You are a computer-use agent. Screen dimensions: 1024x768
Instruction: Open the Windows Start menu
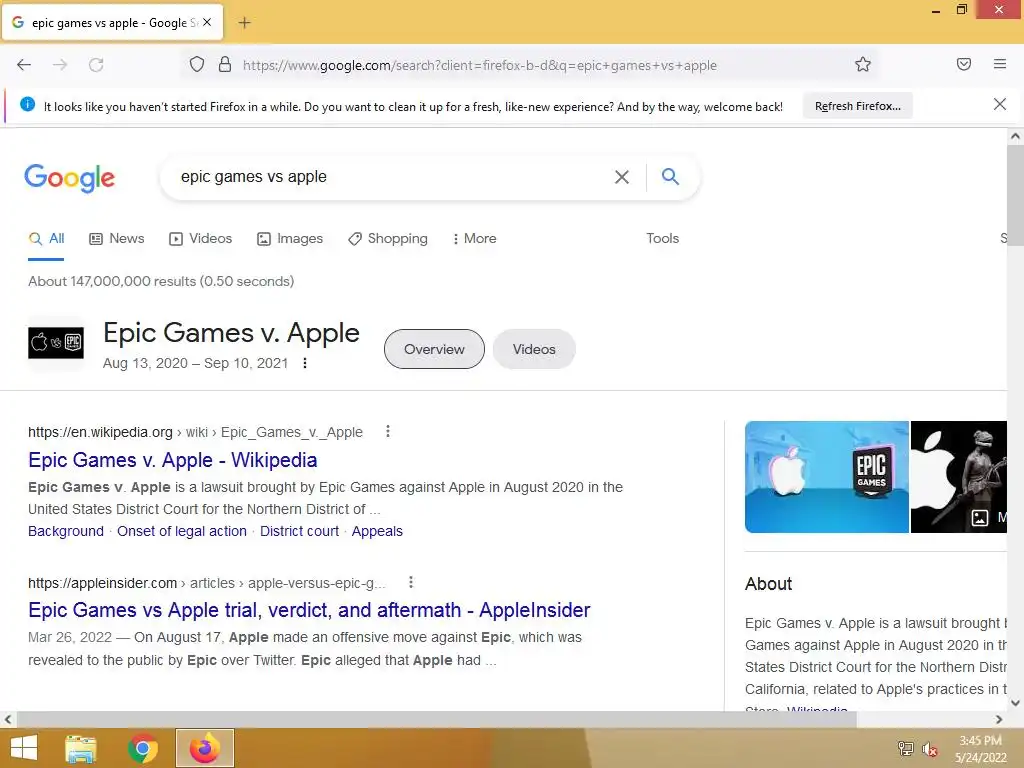(x=24, y=748)
